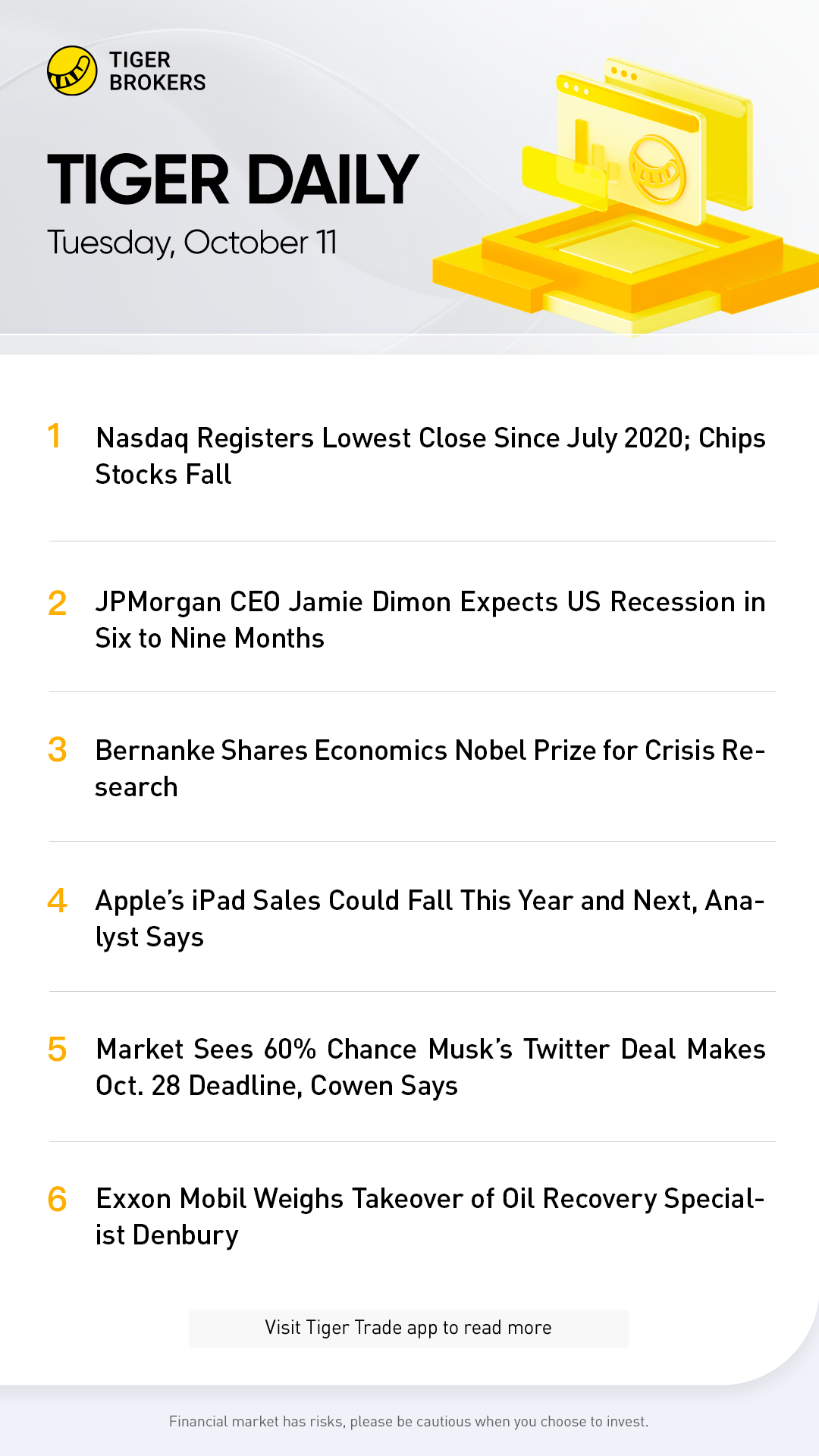Viewport: 819px width, 1456px height.
Task: Click the TIGER DAILY heading
Action: 233,180
